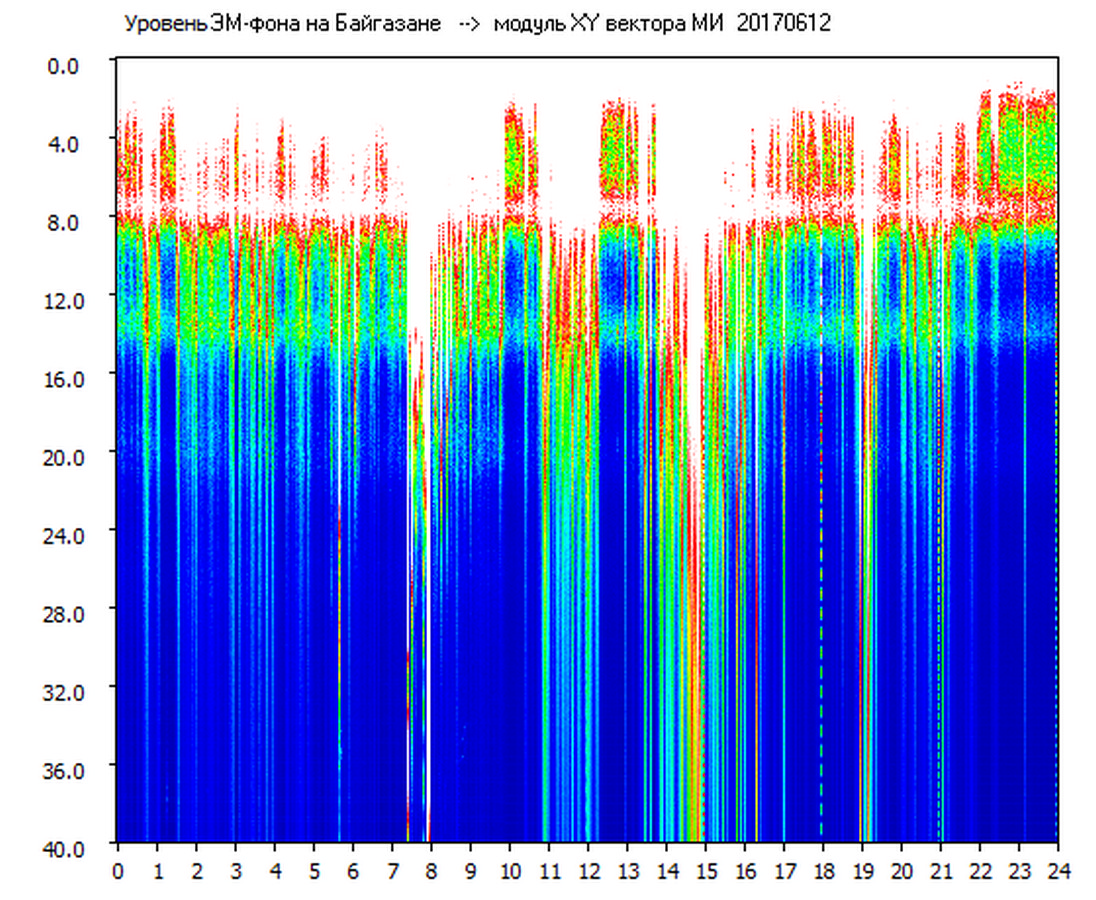Click the hour 15 tick label
This screenshot has height=900, width=1096.
click(x=705, y=870)
